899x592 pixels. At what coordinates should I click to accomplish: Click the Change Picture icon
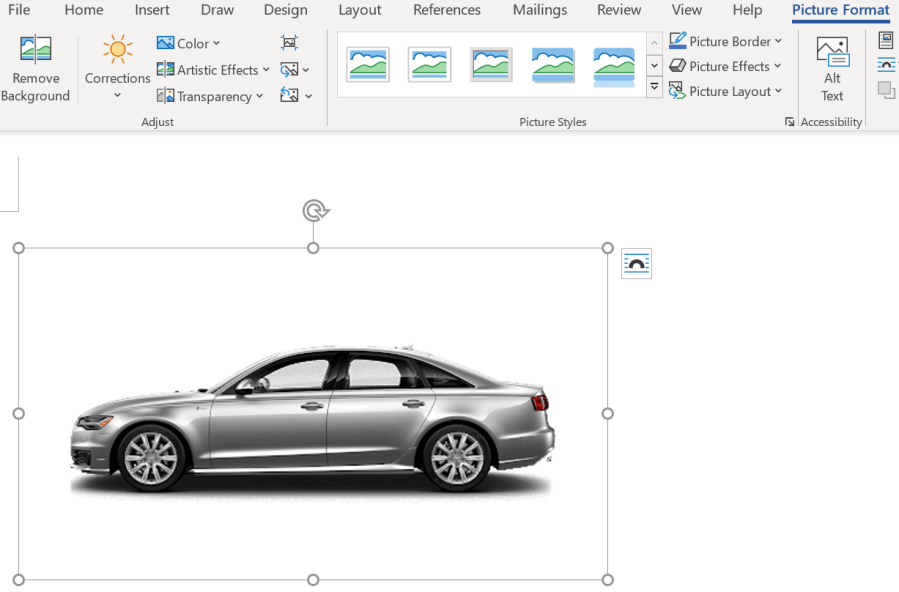point(290,70)
